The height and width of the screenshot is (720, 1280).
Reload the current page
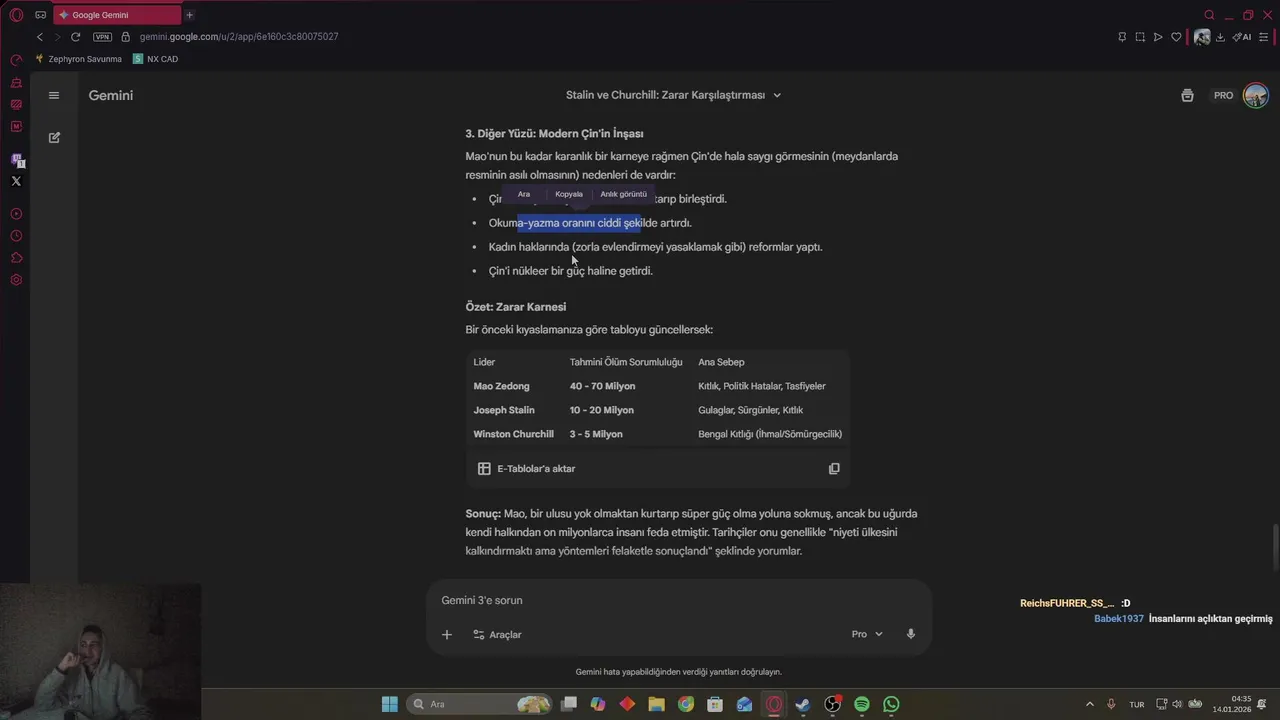[75, 37]
